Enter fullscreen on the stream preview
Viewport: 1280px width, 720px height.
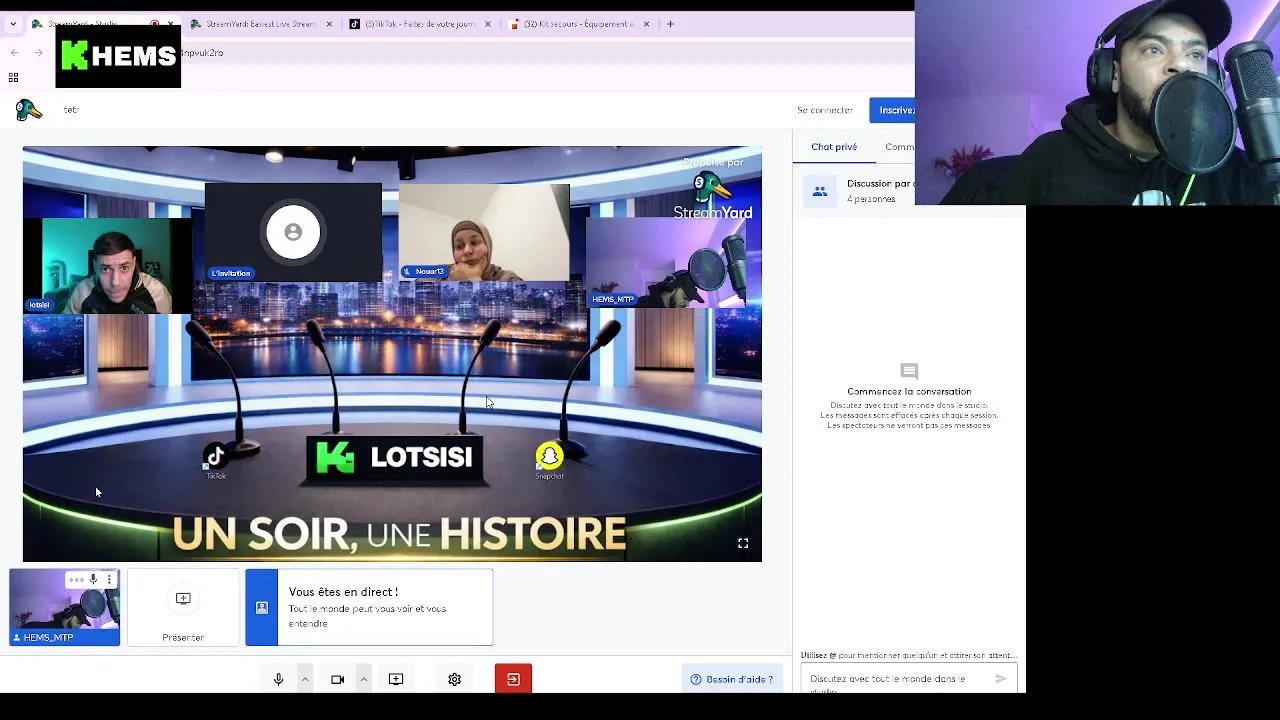[743, 543]
